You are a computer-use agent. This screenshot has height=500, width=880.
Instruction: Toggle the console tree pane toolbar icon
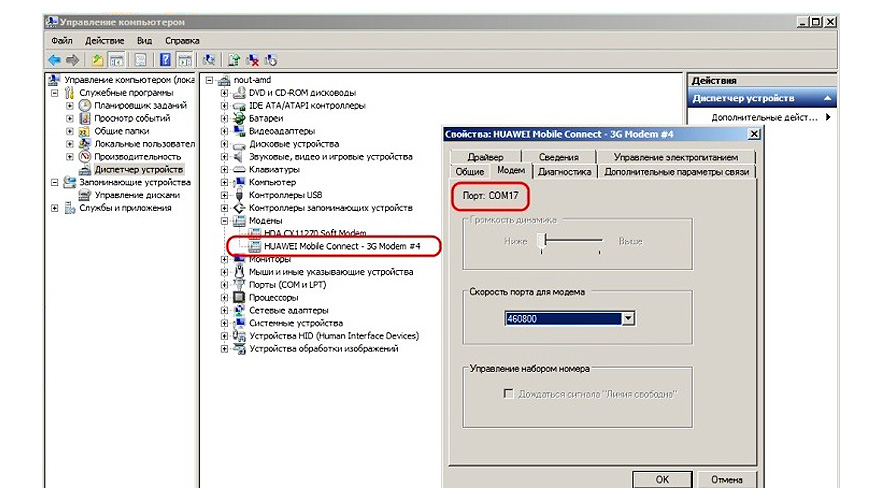pyautogui.click(x=116, y=60)
